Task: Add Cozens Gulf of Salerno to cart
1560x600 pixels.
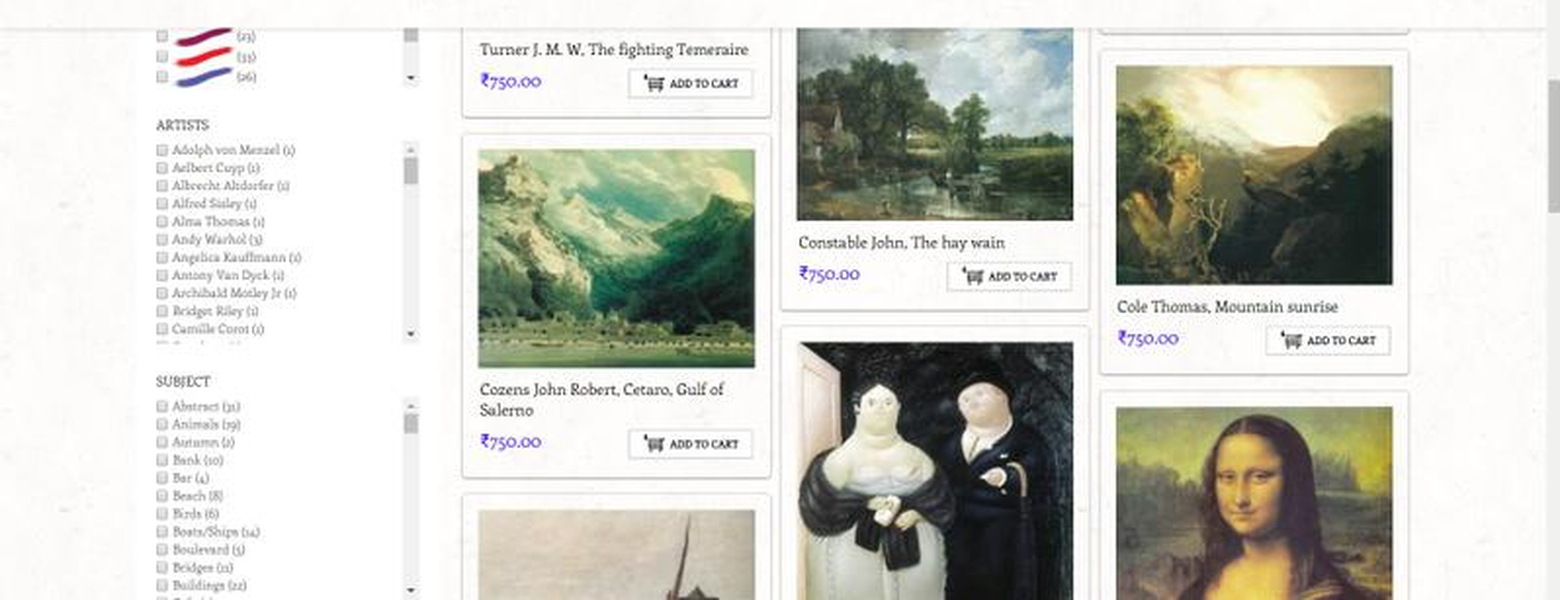Action: pos(690,444)
